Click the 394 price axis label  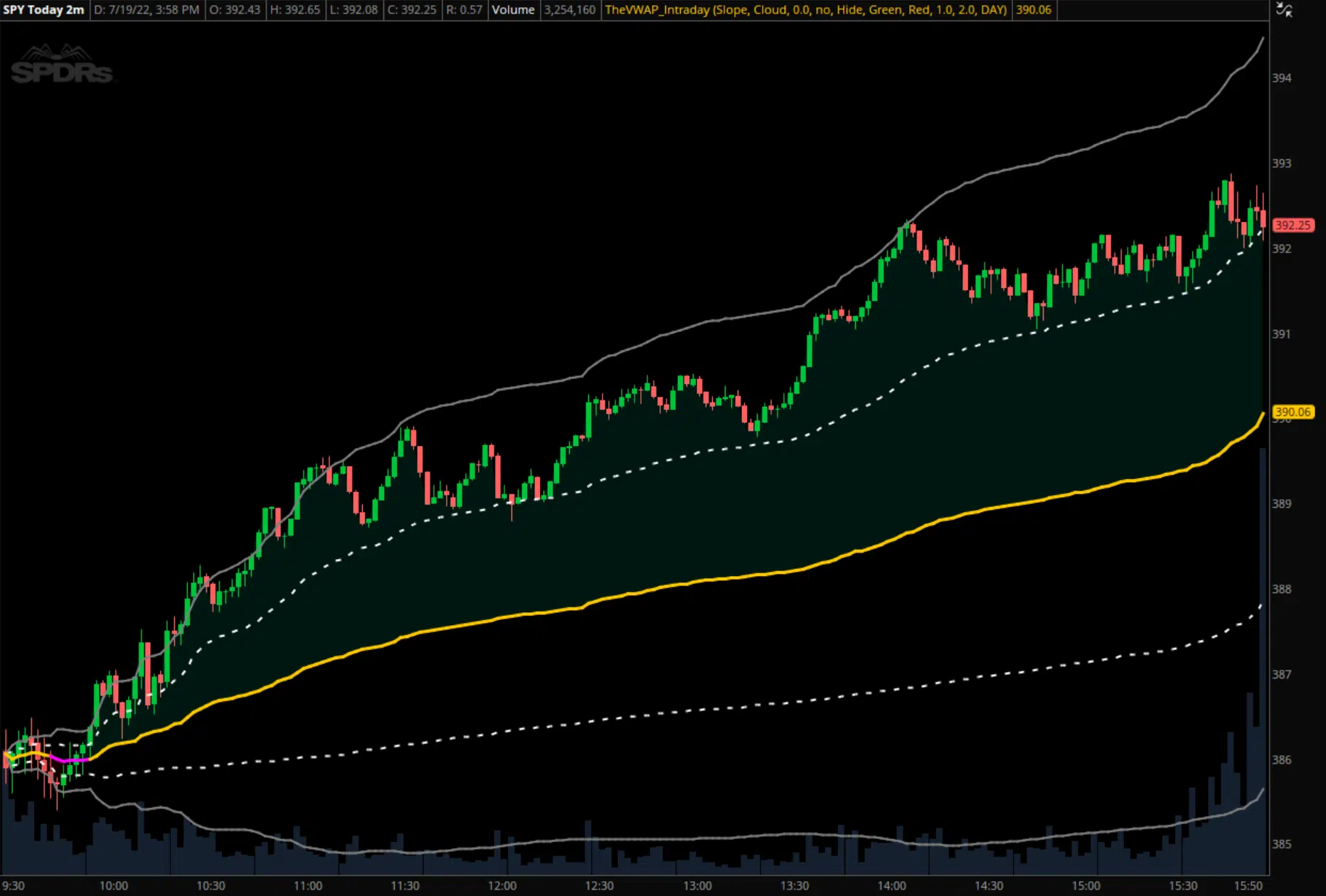pos(1282,78)
